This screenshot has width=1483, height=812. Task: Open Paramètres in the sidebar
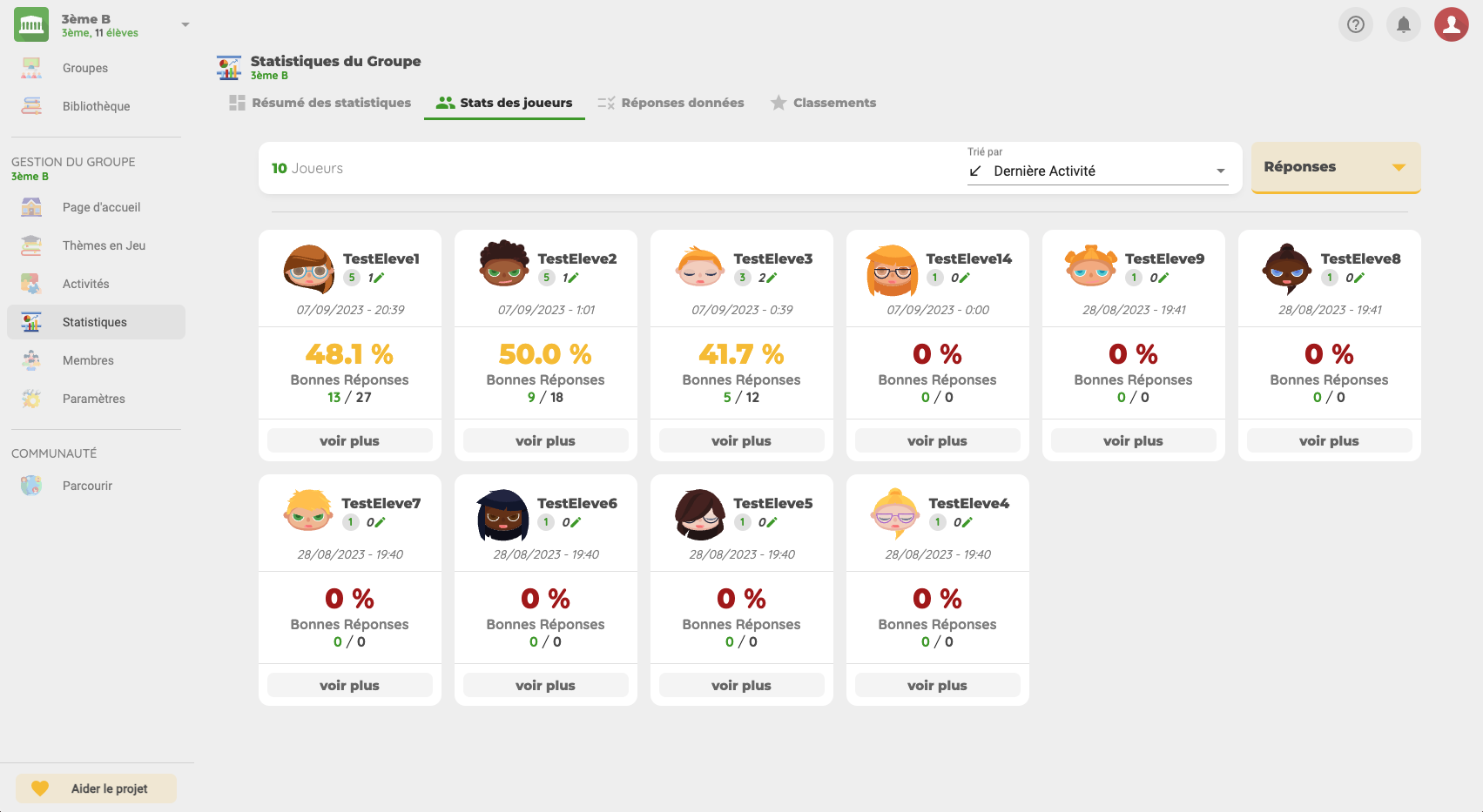93,399
